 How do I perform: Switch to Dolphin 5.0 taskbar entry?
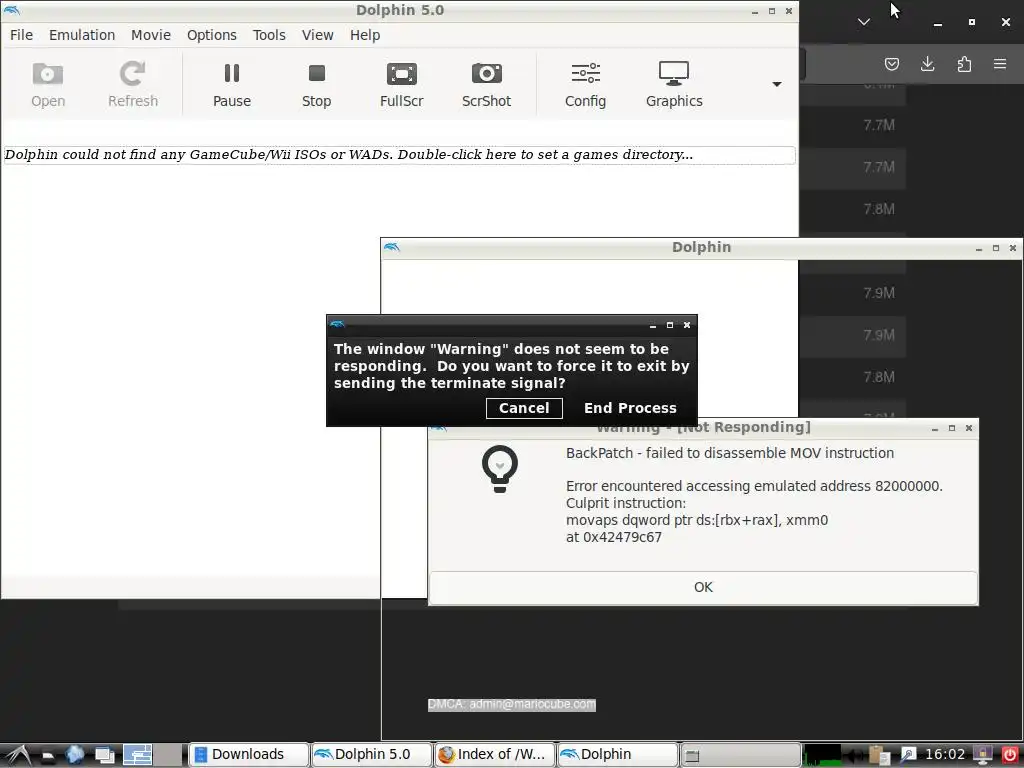coord(372,754)
